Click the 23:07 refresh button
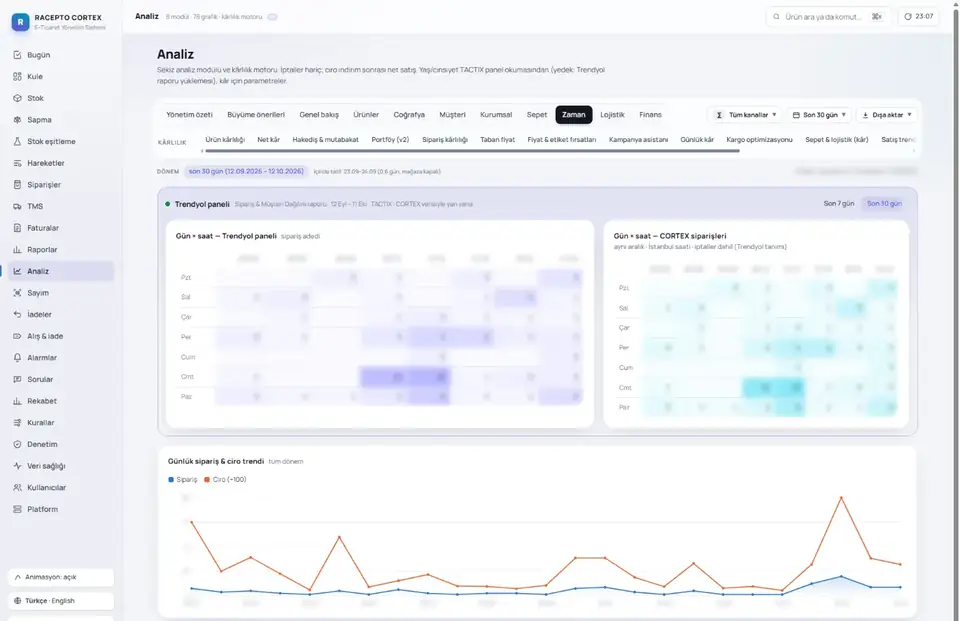 [x=918, y=17]
